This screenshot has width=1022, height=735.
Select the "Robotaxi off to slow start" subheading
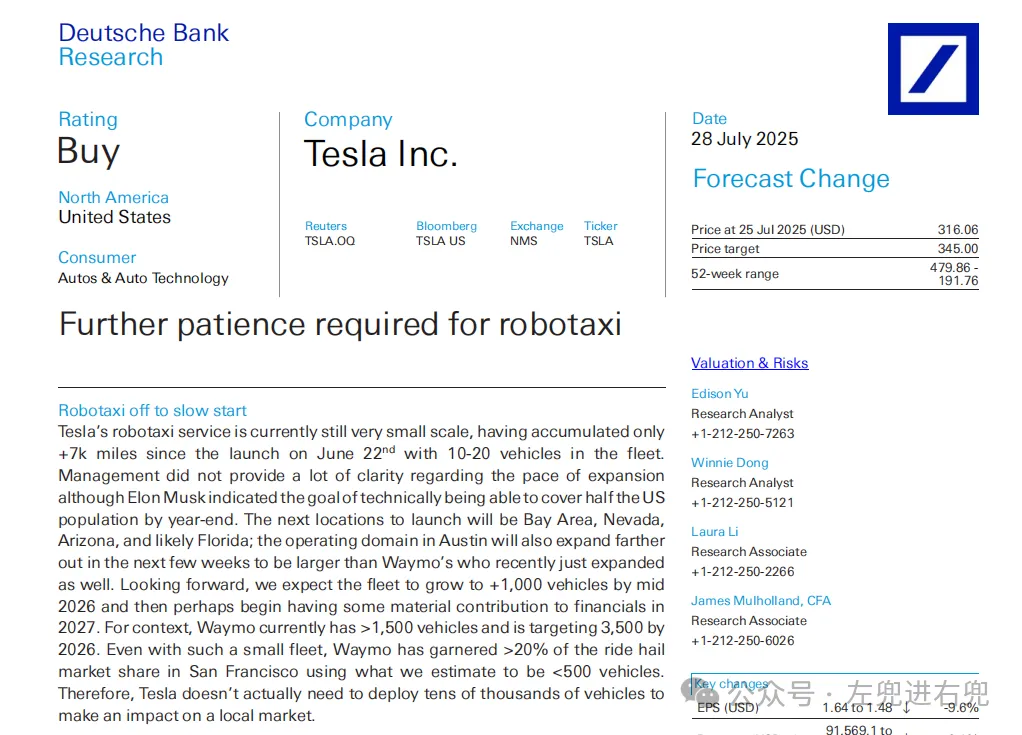tap(152, 410)
